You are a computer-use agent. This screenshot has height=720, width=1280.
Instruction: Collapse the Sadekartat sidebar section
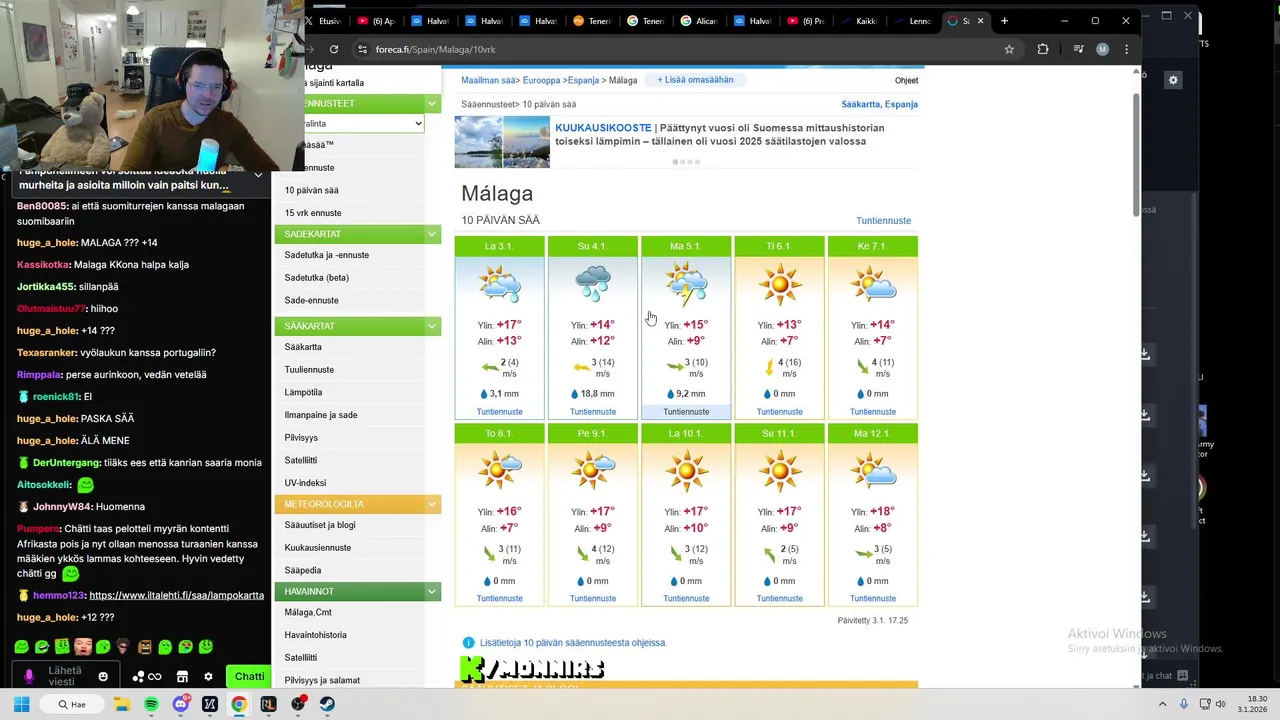pos(432,234)
